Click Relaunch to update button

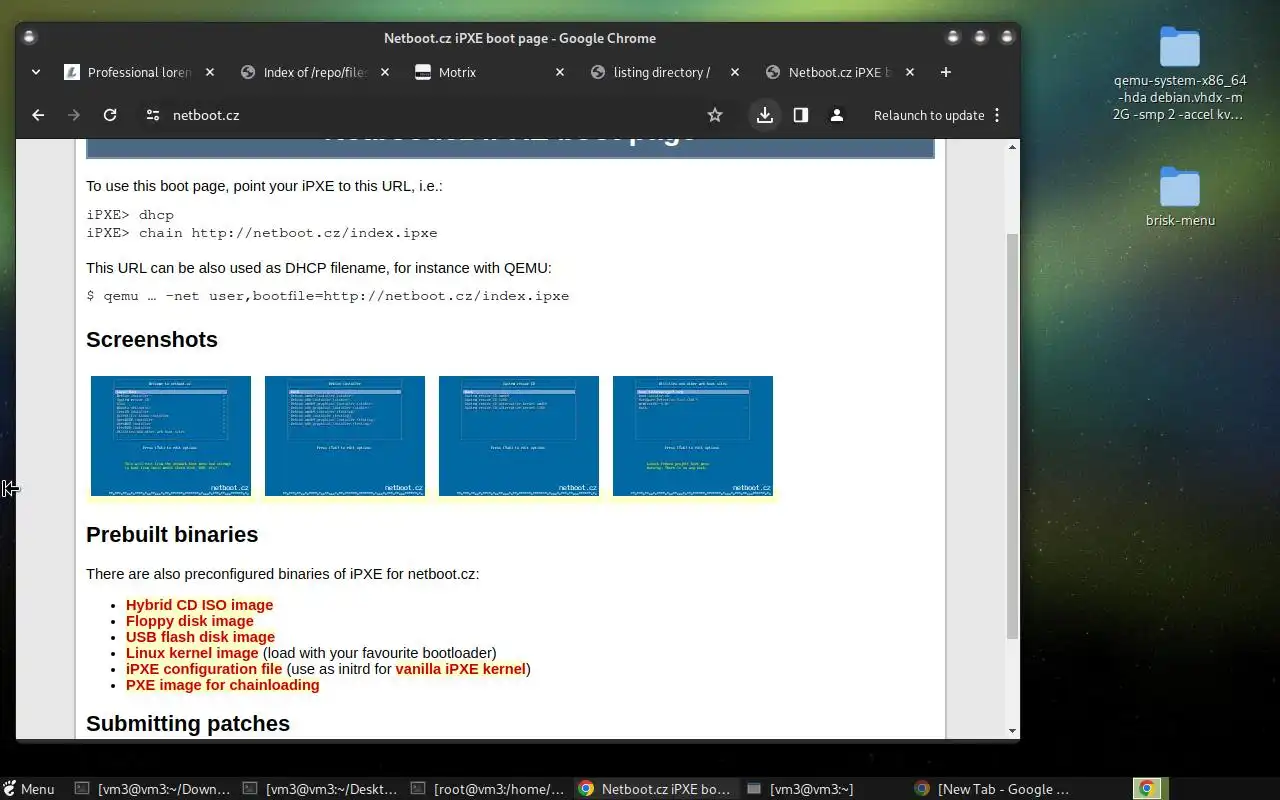pyautogui.click(x=929, y=115)
